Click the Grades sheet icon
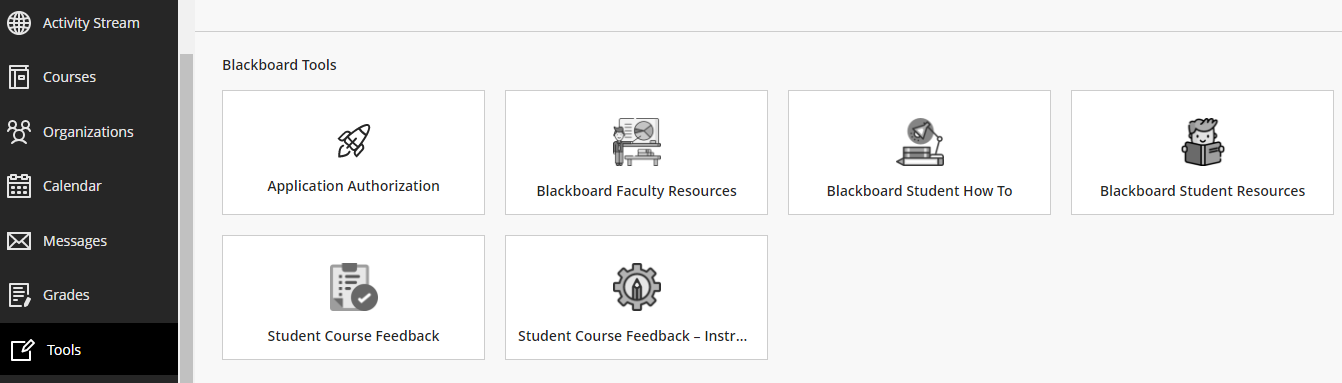 tap(19, 295)
